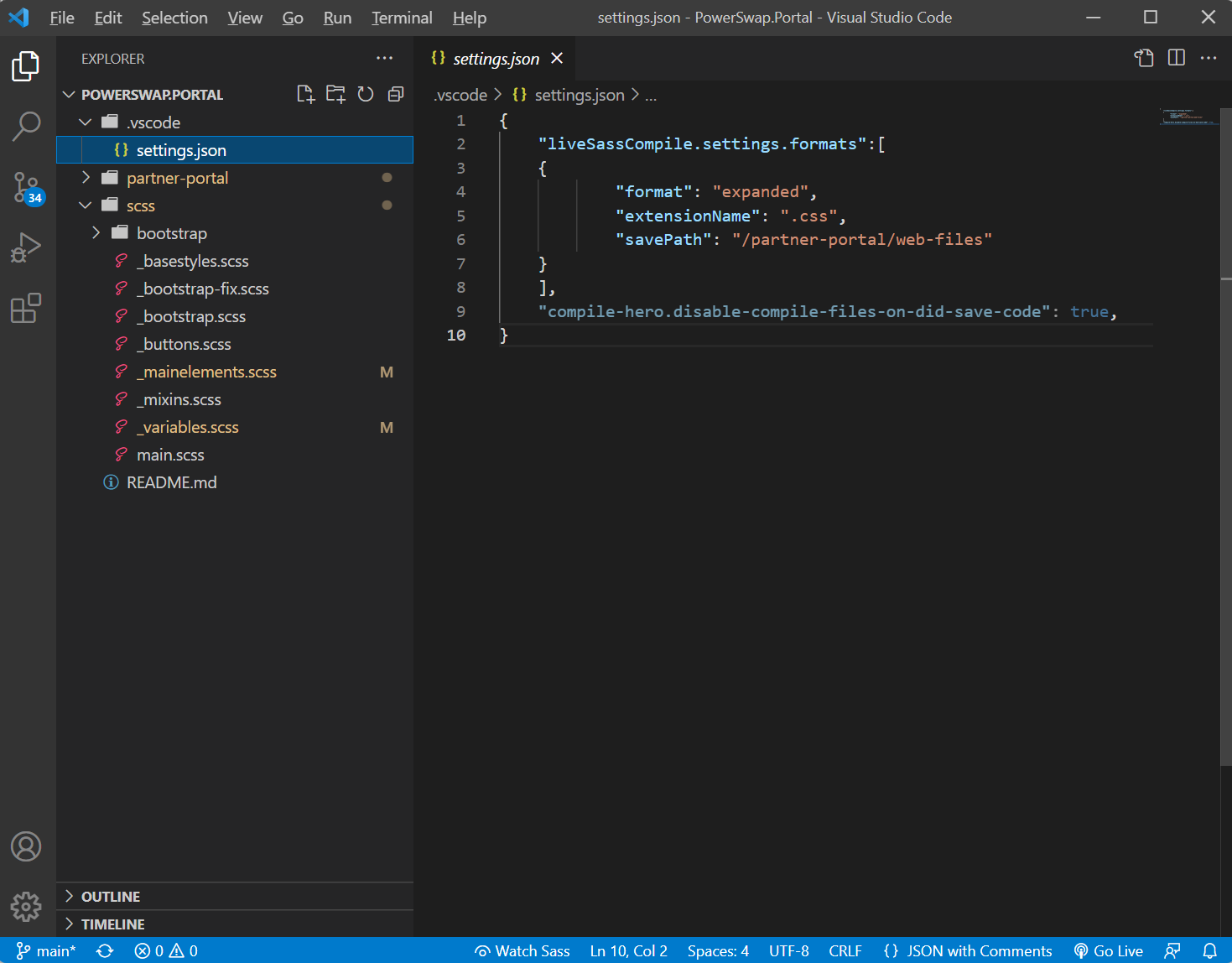Viewport: 1232px width, 963px height.
Task: Open the Go menu
Action: (x=293, y=18)
